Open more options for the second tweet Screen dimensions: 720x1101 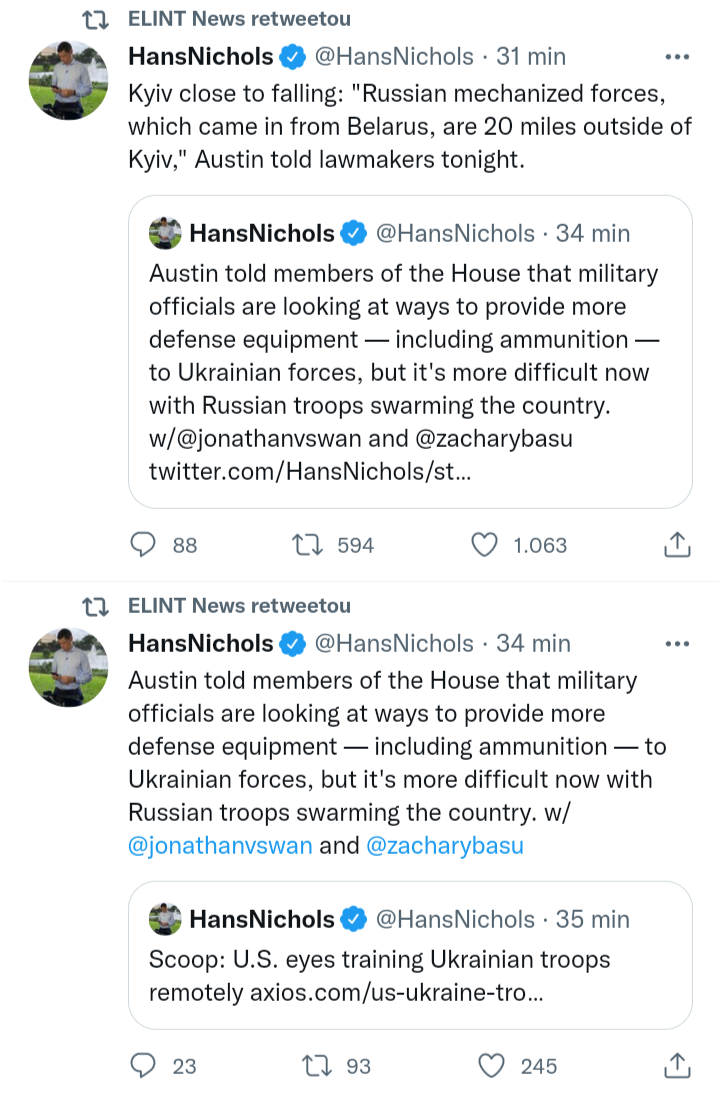point(677,643)
